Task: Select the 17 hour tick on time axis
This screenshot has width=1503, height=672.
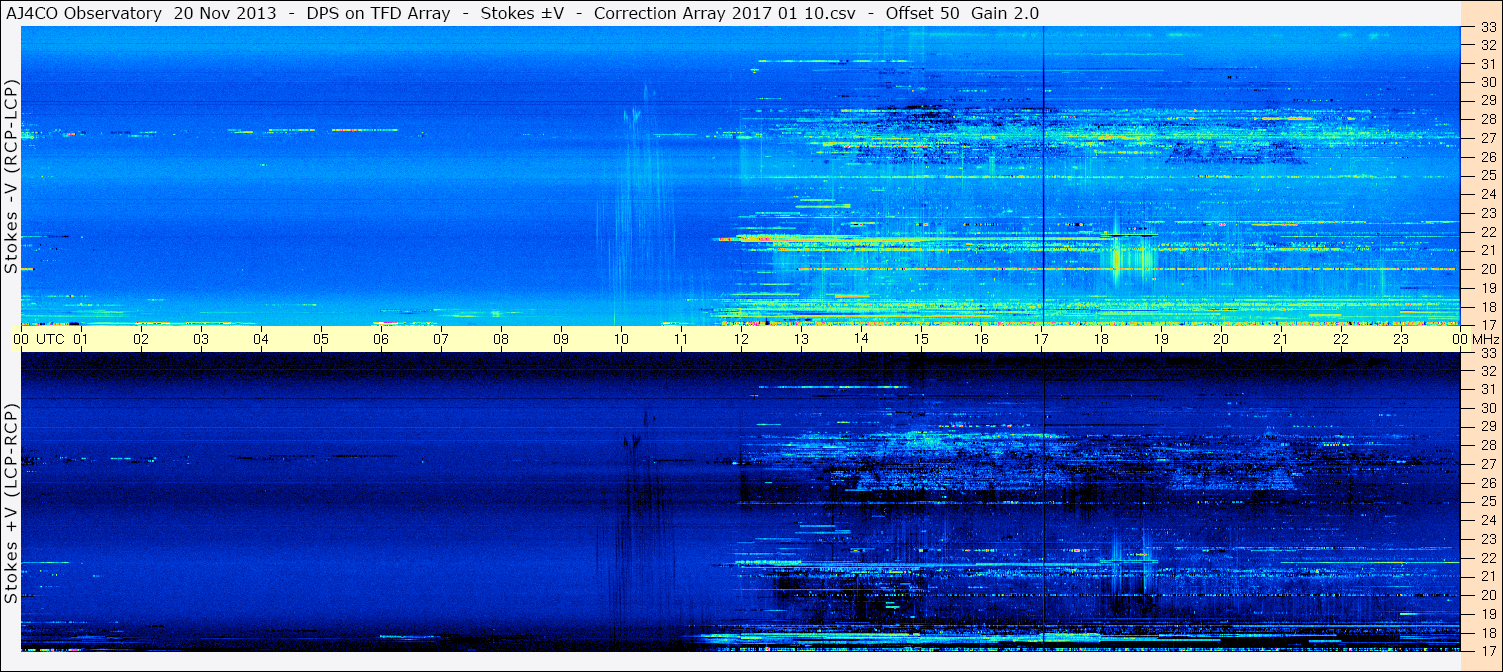Action: click(1041, 339)
